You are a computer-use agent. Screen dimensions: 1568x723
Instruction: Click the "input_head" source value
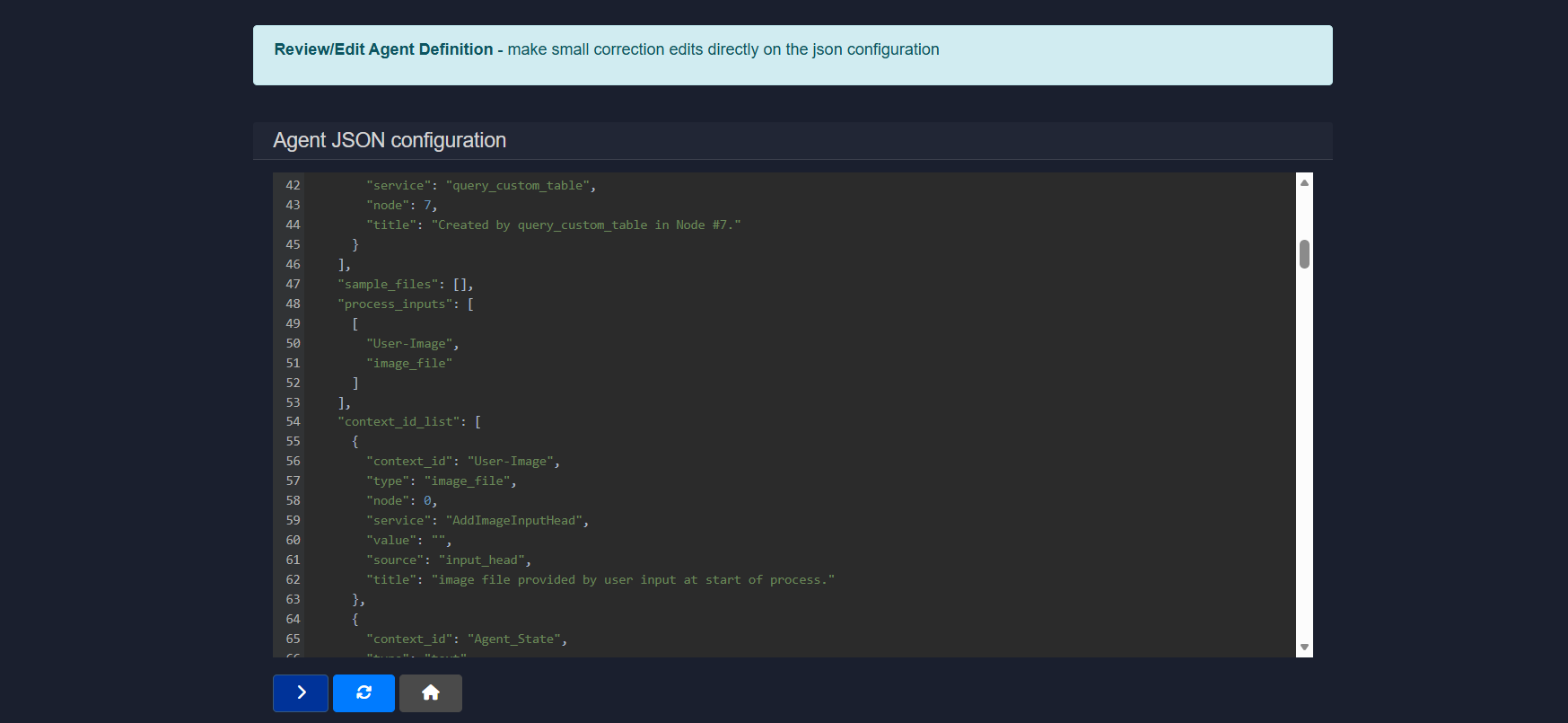(x=482, y=560)
